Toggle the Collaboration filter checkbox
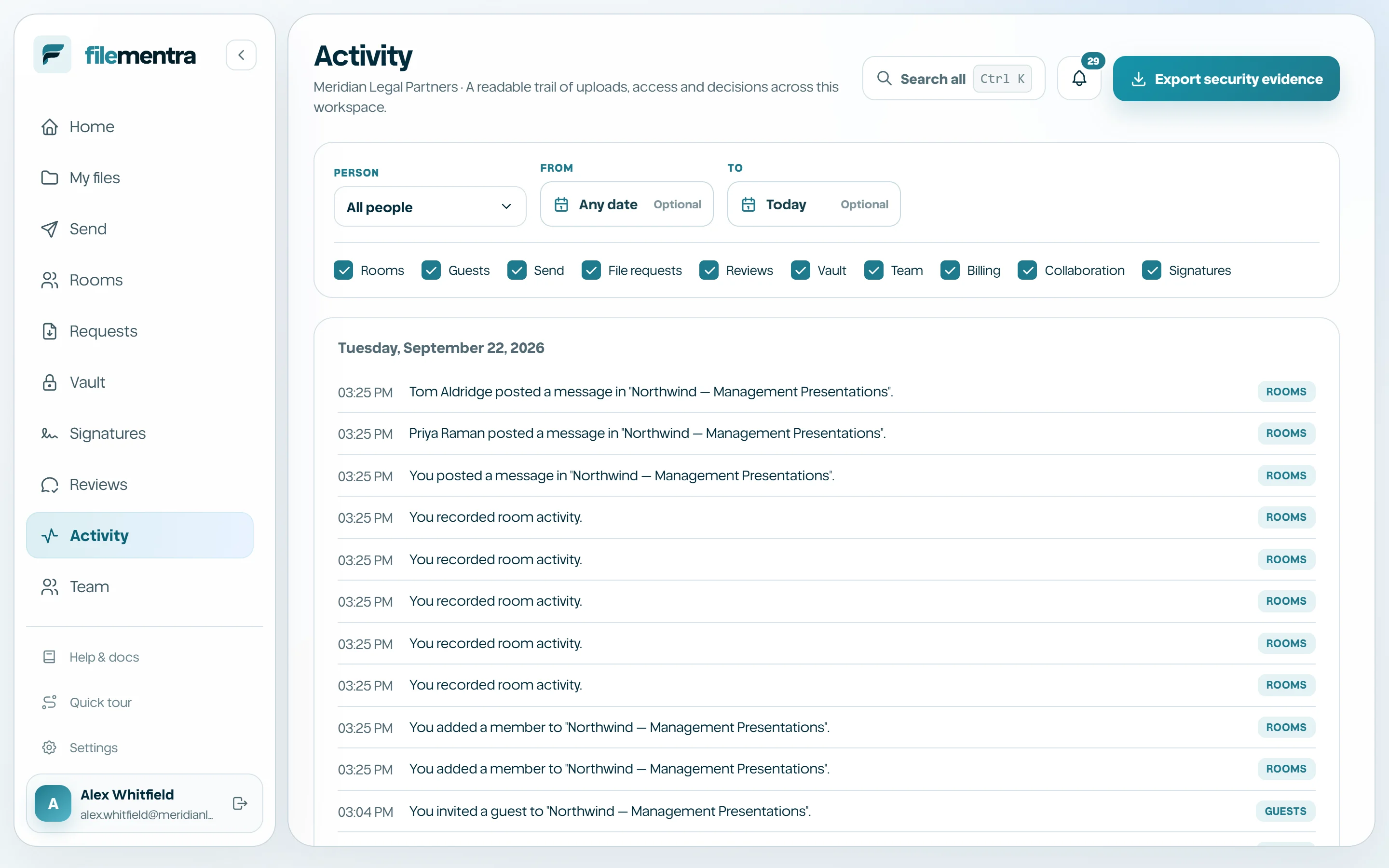Image resolution: width=1389 pixels, height=868 pixels. (x=1027, y=271)
